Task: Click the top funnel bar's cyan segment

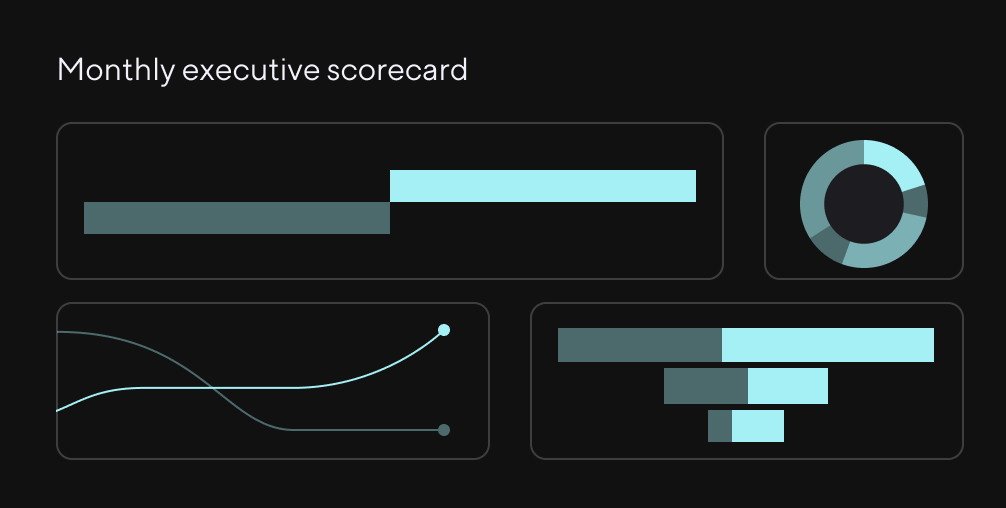Action: click(827, 345)
